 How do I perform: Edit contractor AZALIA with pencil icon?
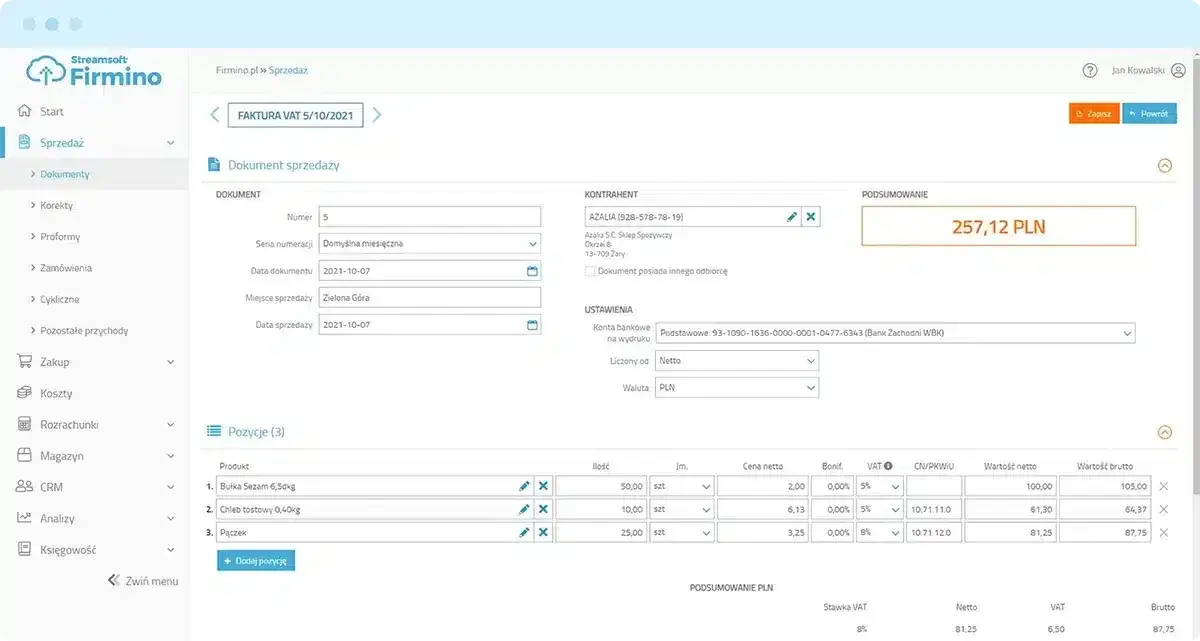click(x=792, y=217)
